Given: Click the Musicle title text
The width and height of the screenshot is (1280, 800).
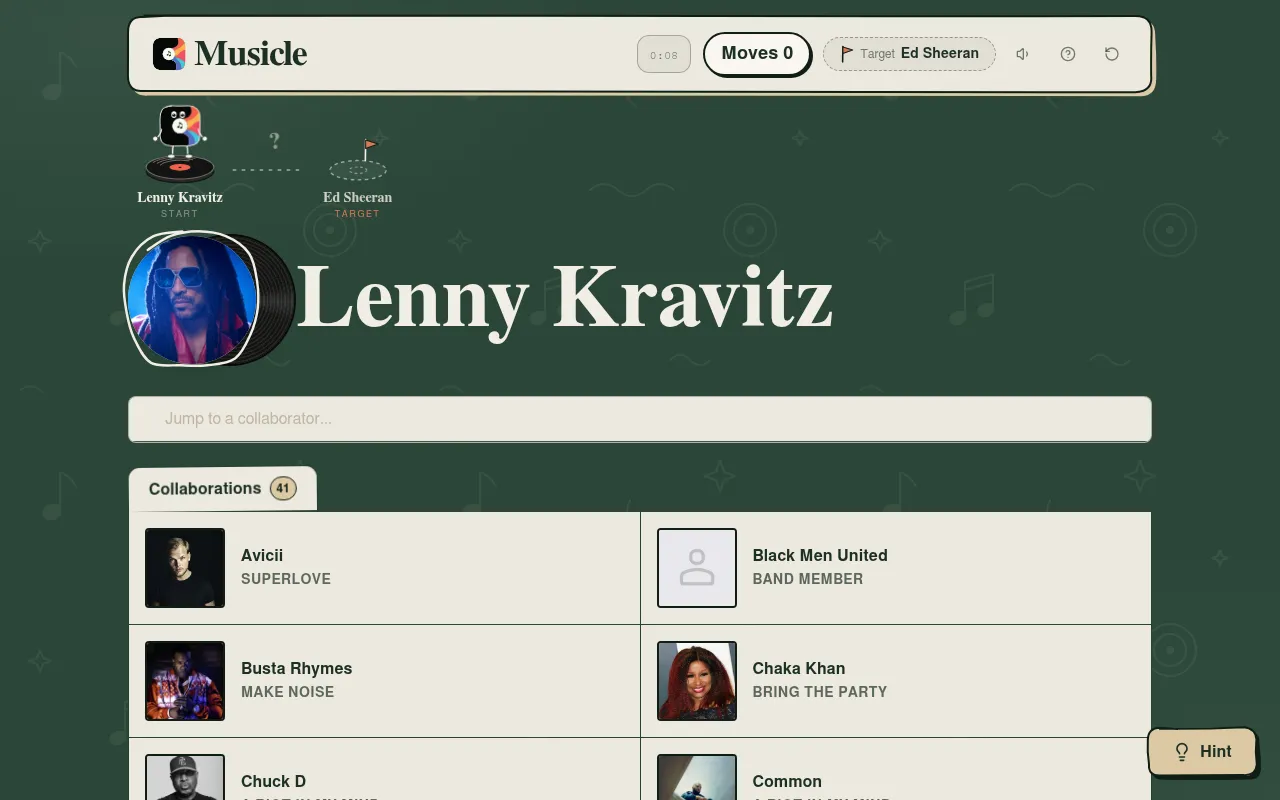Looking at the screenshot, I should [251, 54].
